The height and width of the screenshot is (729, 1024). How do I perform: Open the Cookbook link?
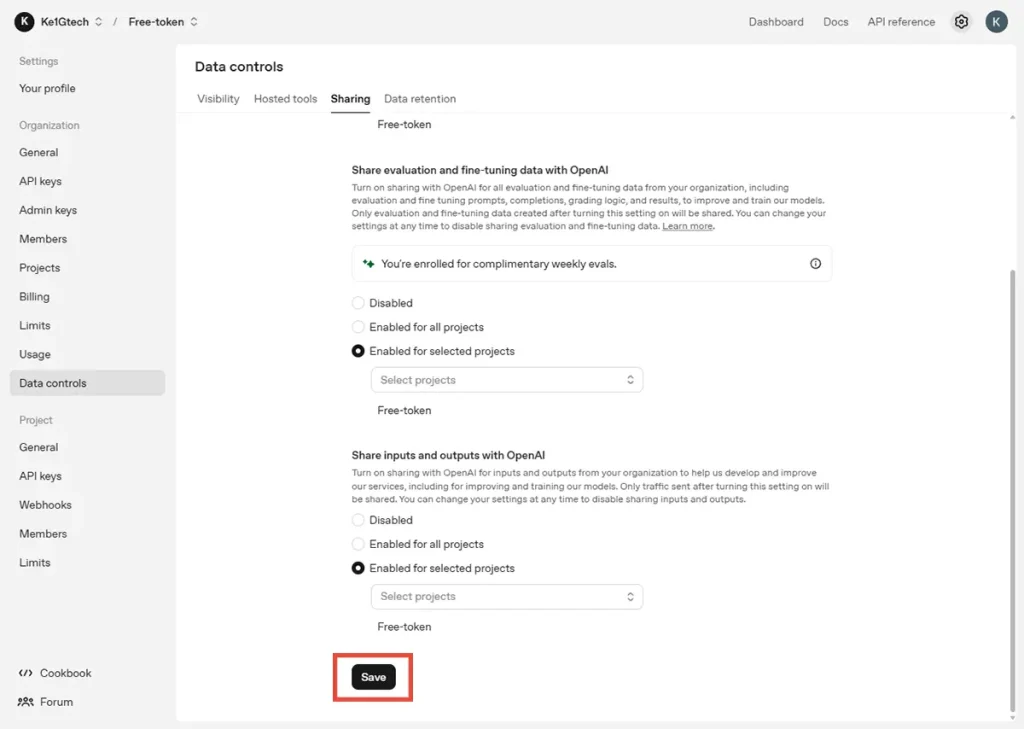[x=65, y=673]
